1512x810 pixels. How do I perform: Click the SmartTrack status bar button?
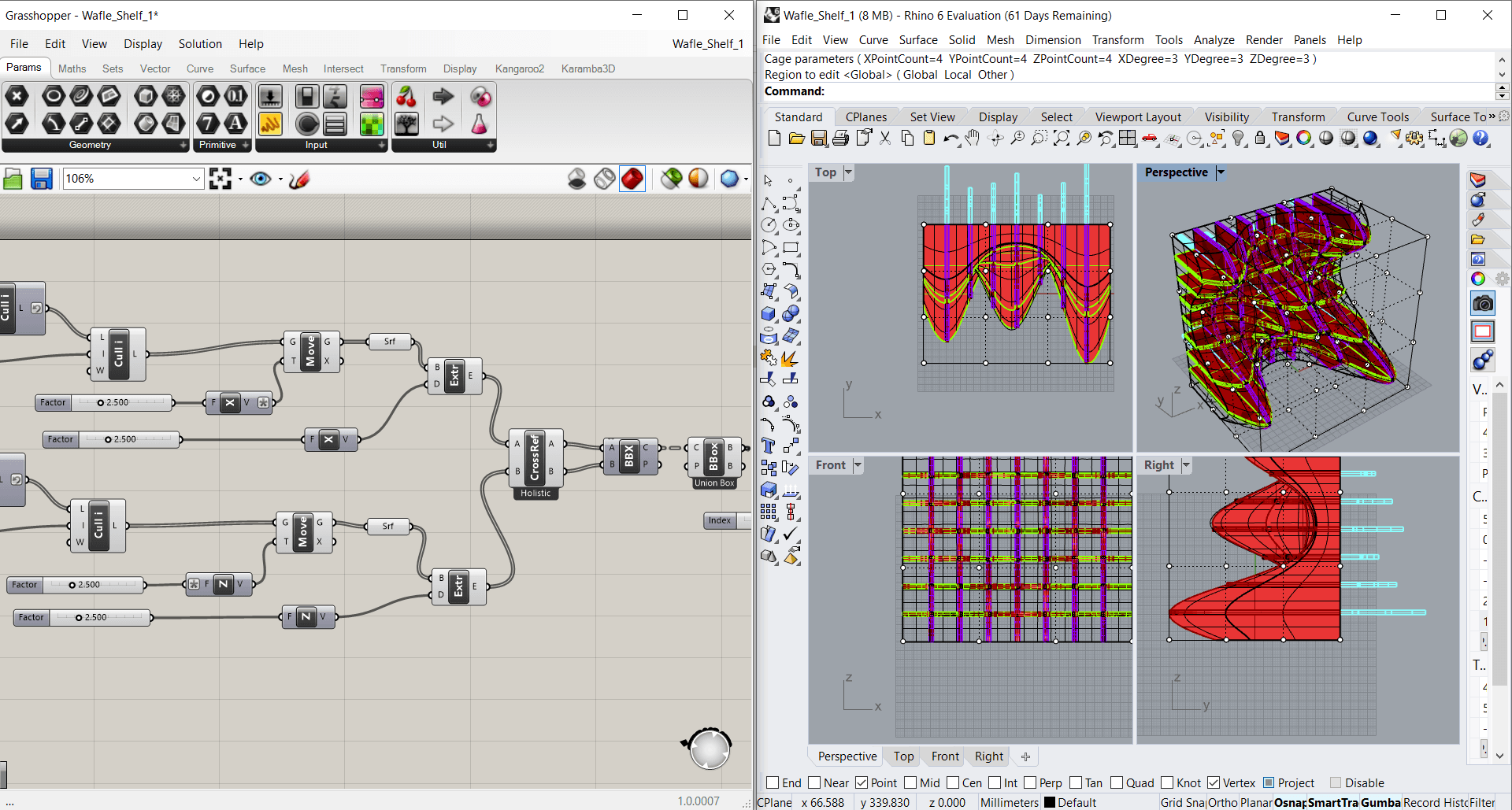(1332, 802)
